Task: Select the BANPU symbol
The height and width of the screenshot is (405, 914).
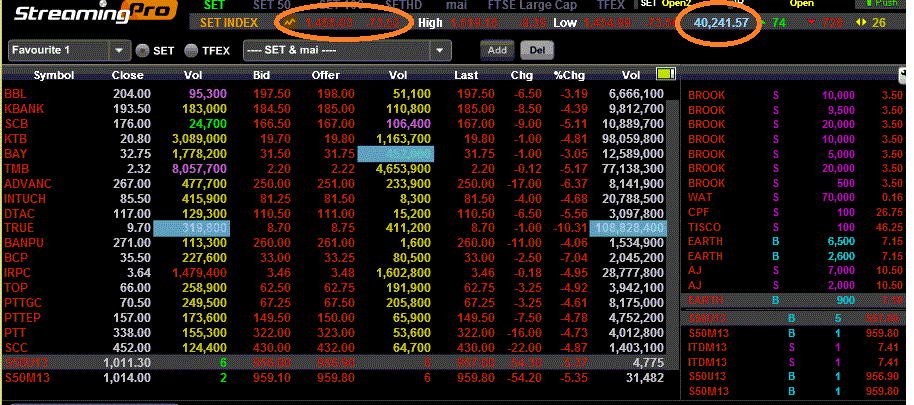Action: [x=24, y=243]
